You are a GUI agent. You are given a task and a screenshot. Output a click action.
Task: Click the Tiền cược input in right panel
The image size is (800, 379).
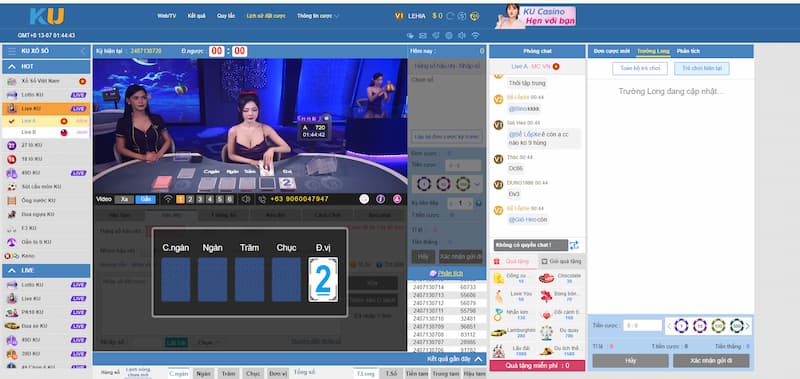click(642, 325)
